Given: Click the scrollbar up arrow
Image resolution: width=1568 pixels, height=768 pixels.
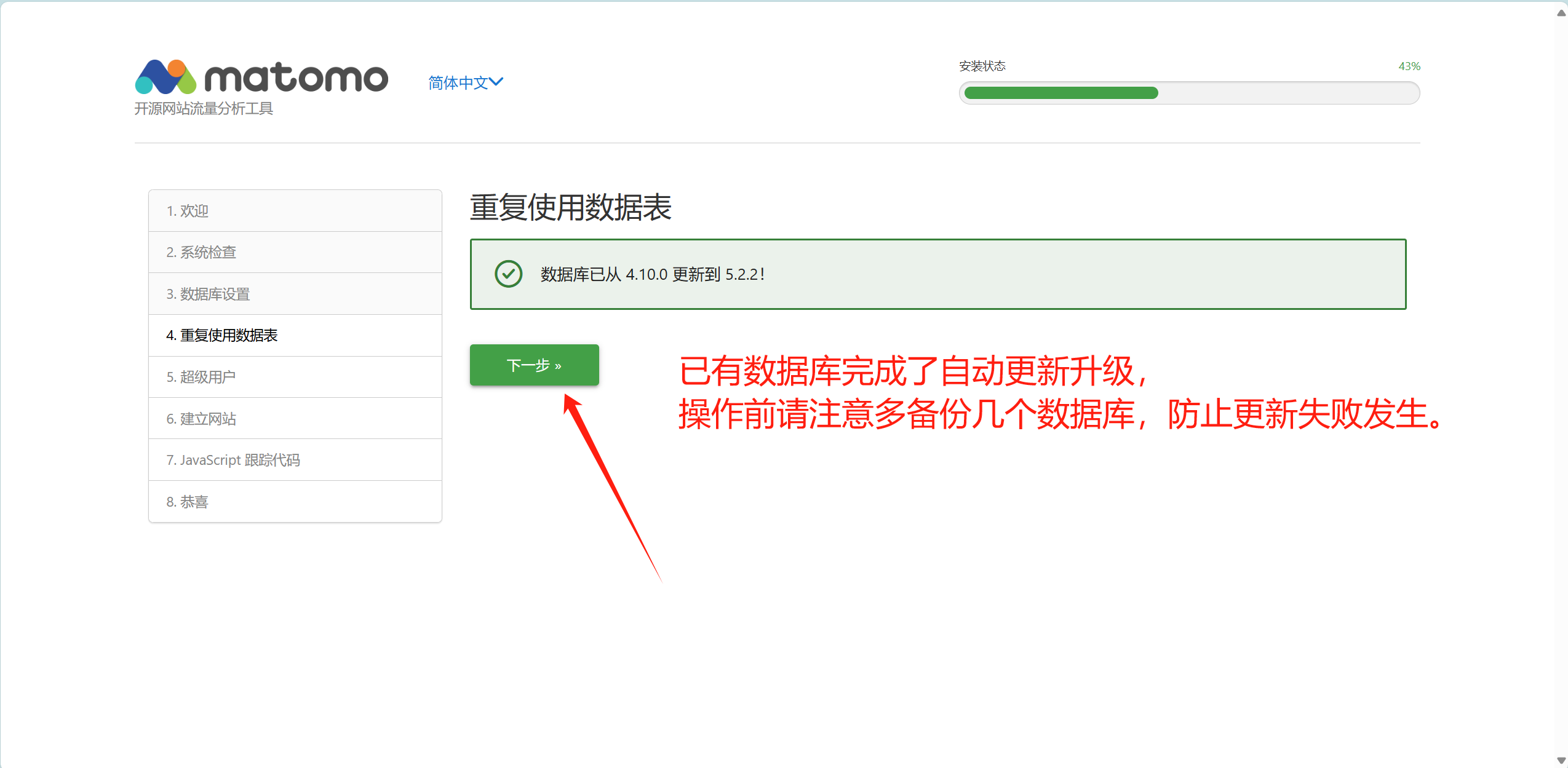Looking at the screenshot, I should (1561, 13).
